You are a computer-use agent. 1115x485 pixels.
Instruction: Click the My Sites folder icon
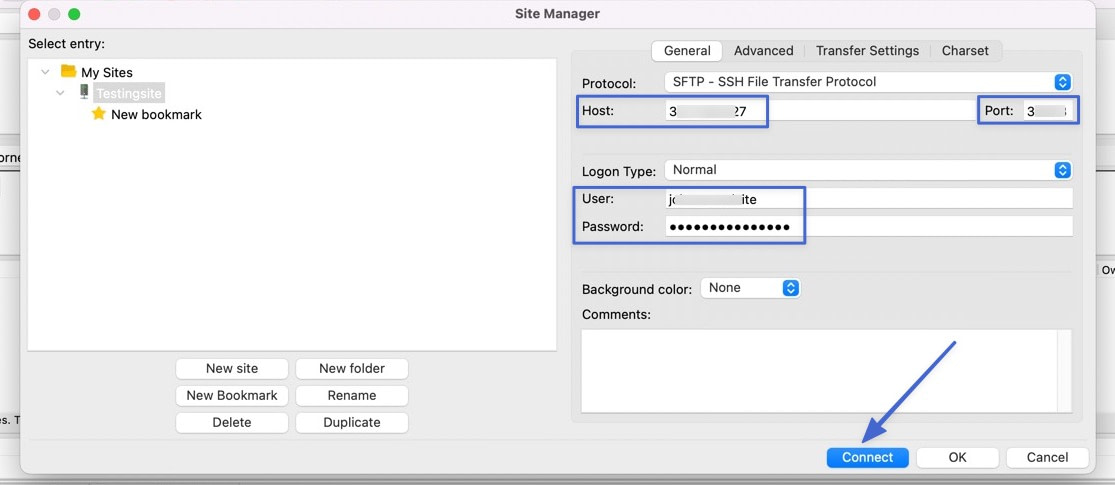click(68, 72)
